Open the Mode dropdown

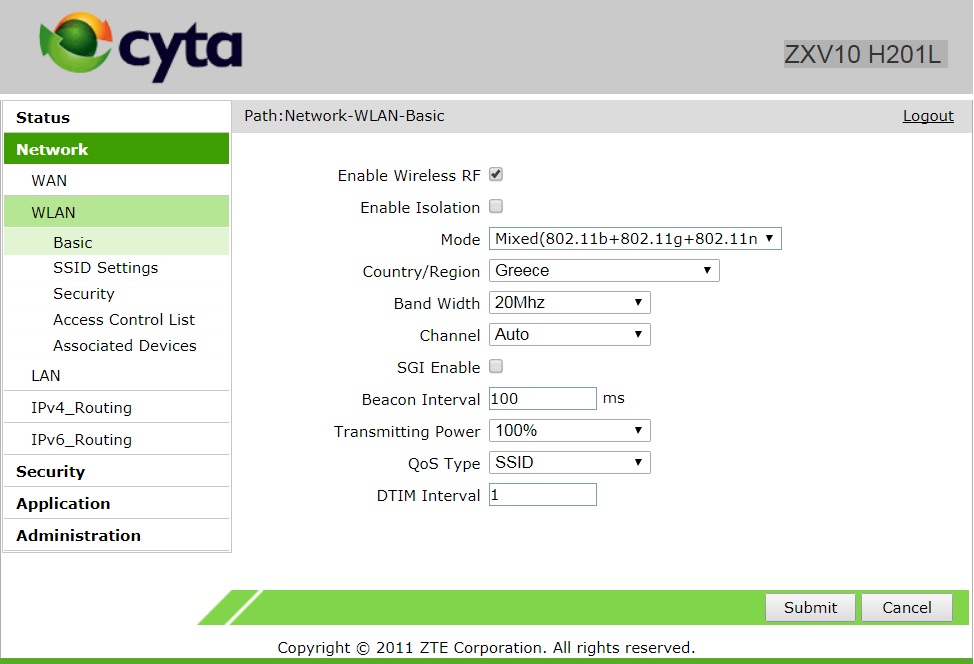click(x=635, y=239)
